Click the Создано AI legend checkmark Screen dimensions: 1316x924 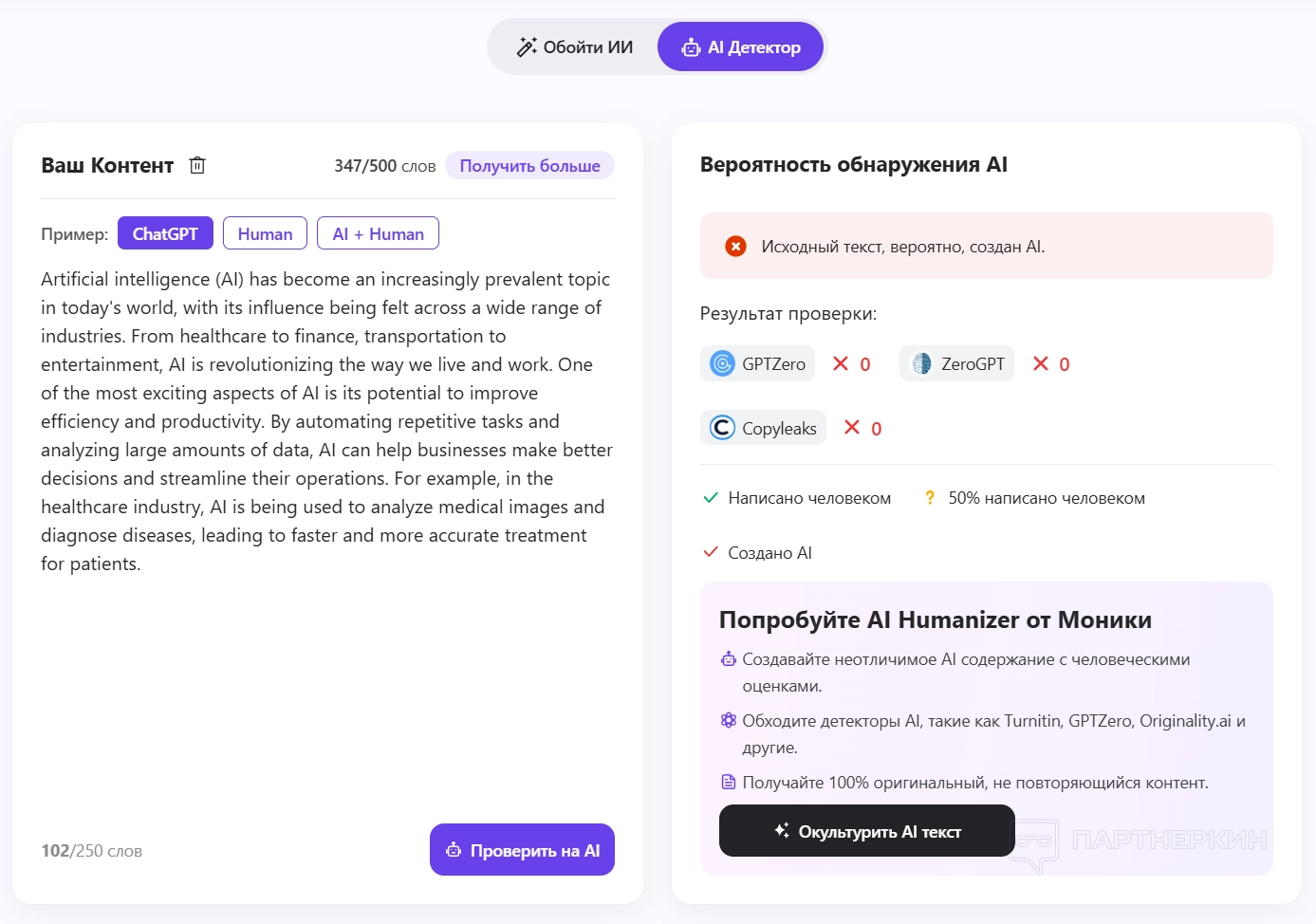point(711,552)
